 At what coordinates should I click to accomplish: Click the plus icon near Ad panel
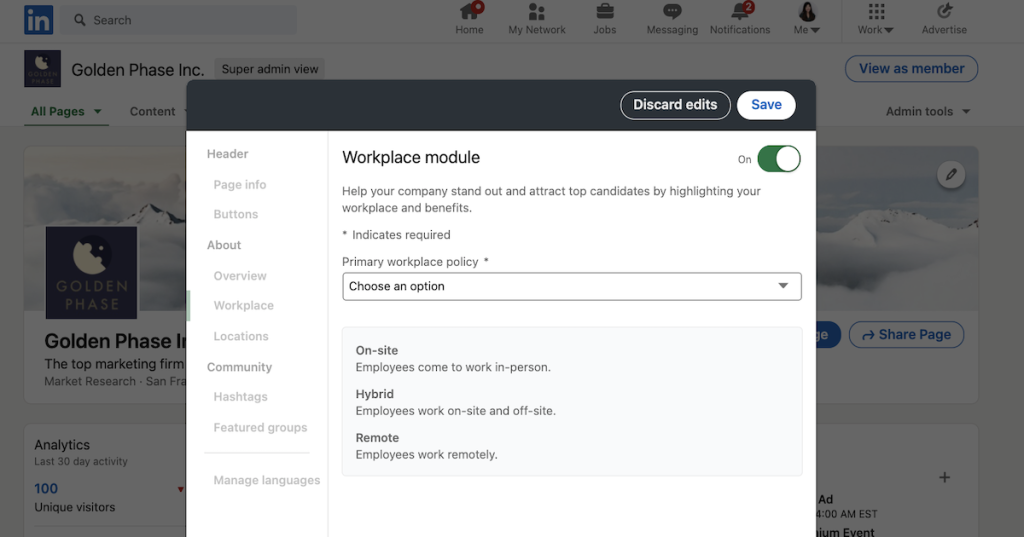(944, 478)
